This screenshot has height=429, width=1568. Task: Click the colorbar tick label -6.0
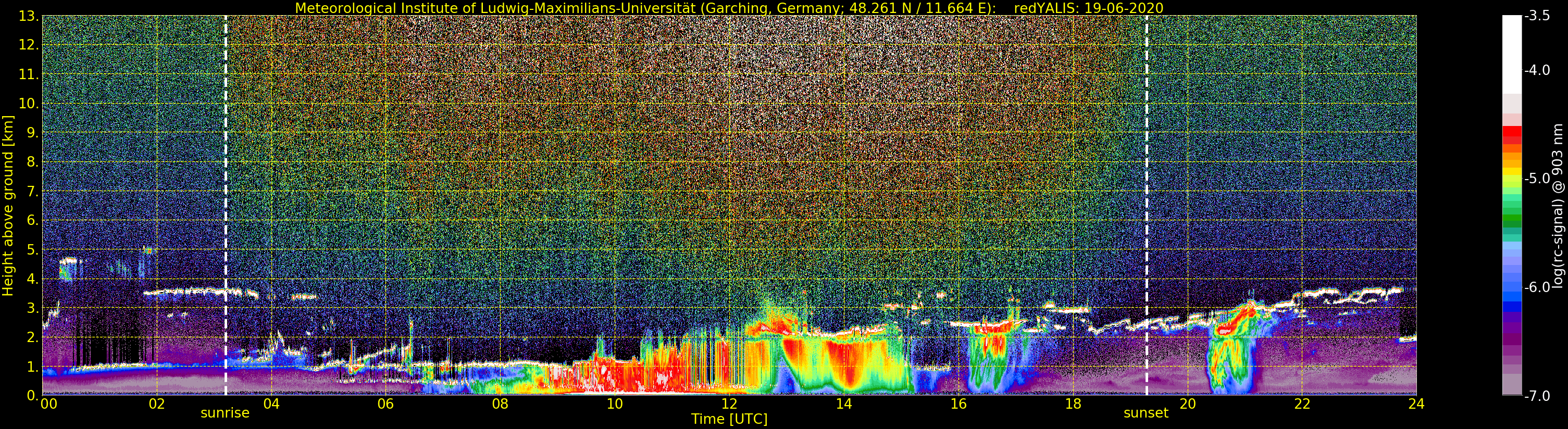[x=1537, y=287]
